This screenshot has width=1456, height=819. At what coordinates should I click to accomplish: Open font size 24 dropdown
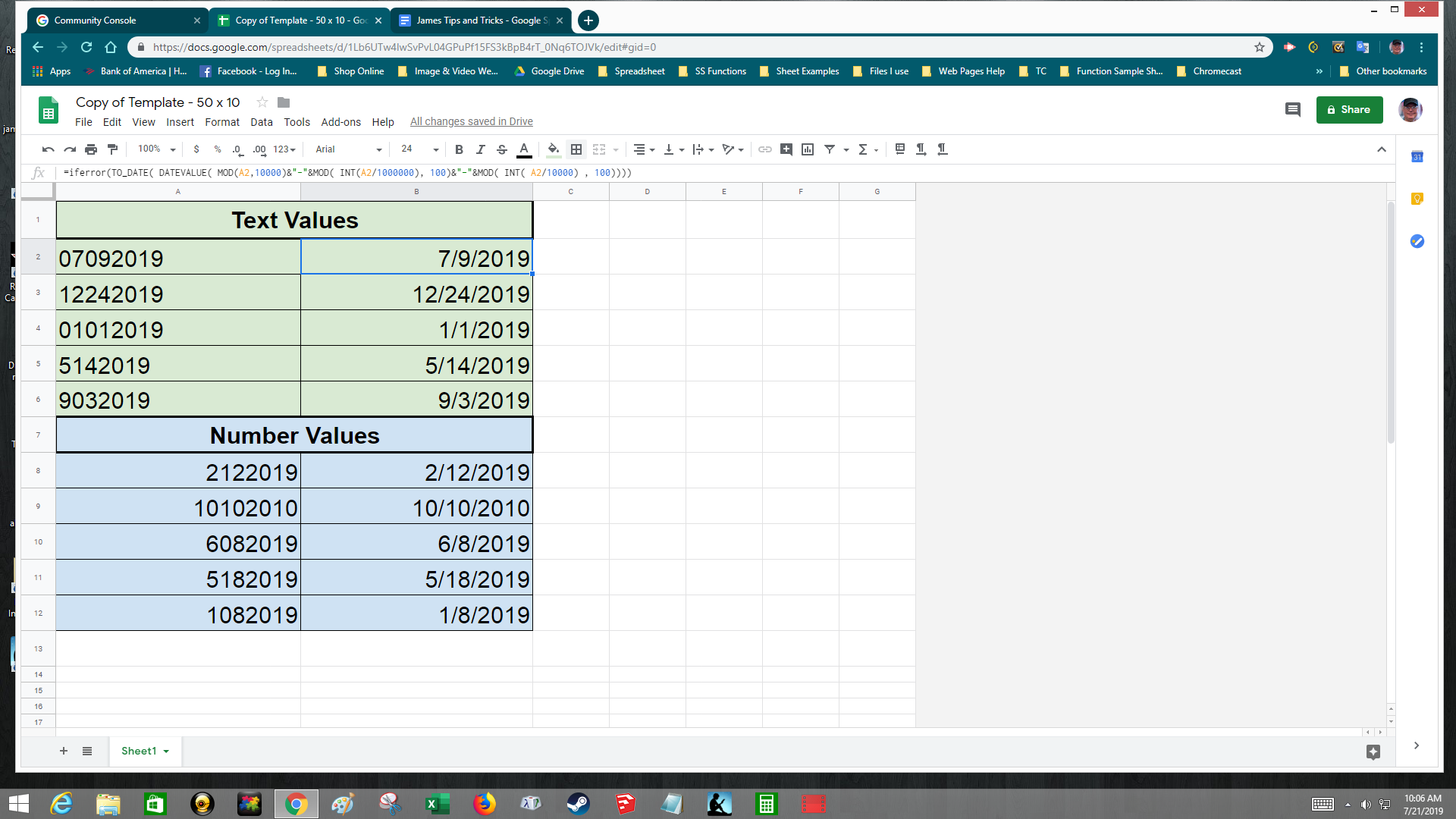[x=419, y=149]
